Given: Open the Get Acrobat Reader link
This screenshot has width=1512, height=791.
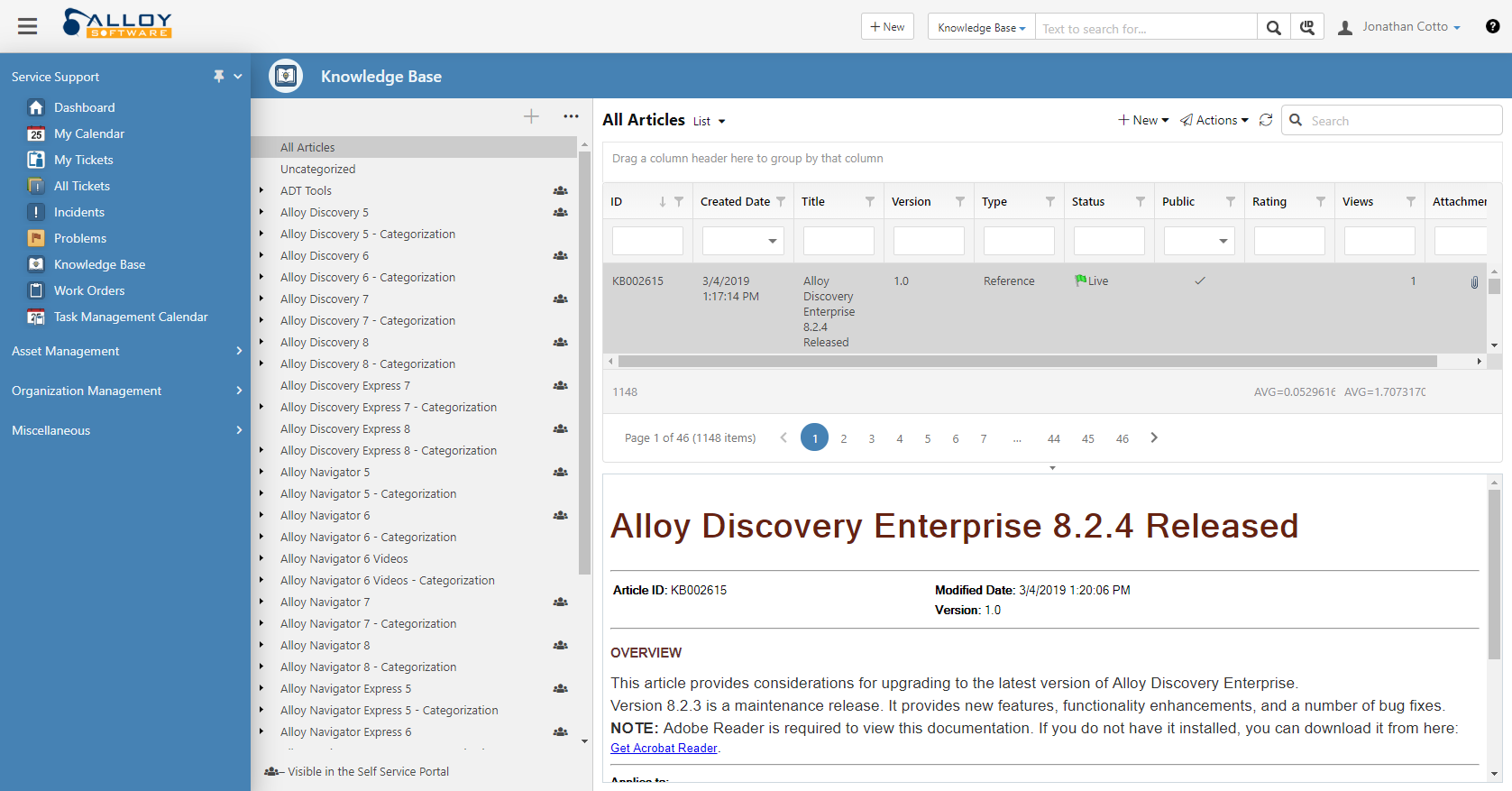Looking at the screenshot, I should click(x=664, y=748).
